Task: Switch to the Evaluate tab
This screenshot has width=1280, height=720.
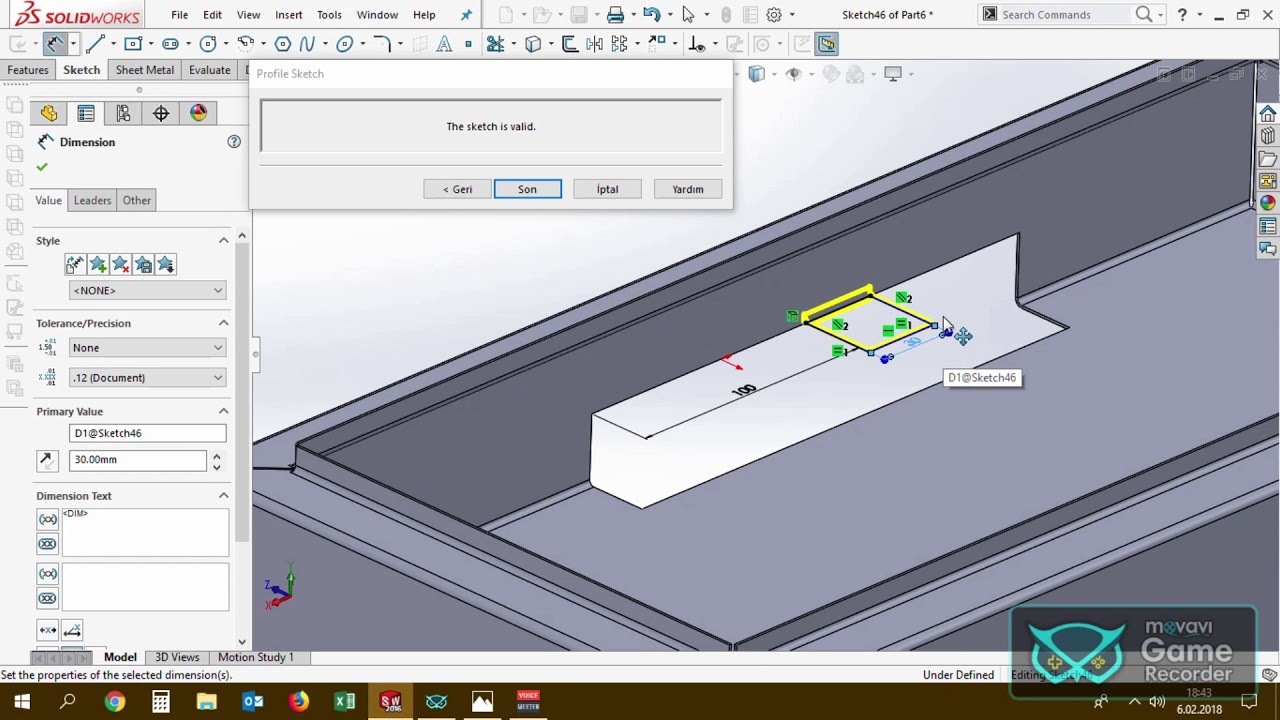Action: [x=209, y=70]
